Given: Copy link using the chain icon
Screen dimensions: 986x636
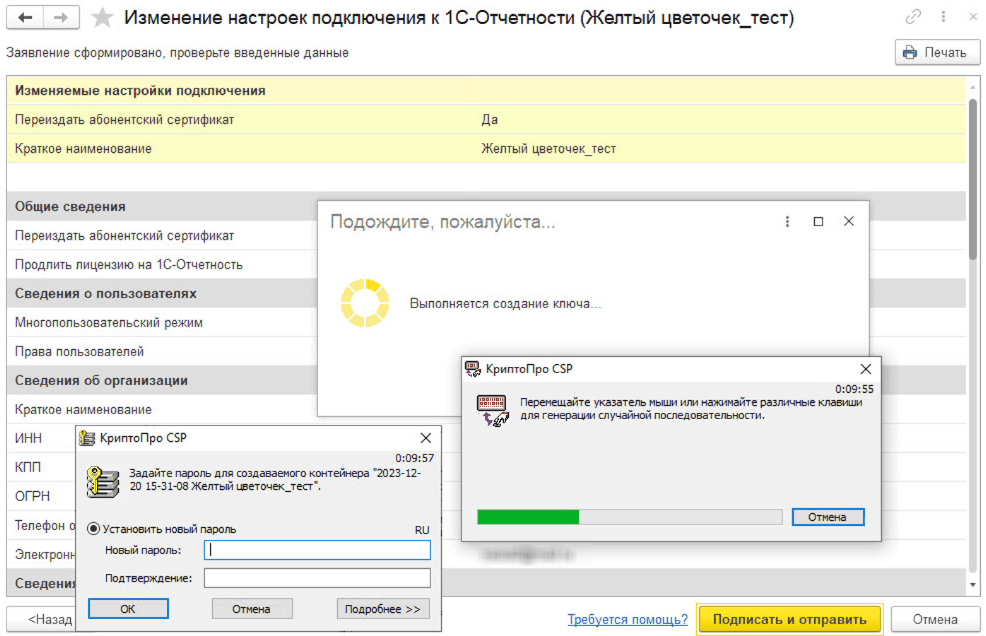Looking at the screenshot, I should click(x=913, y=17).
